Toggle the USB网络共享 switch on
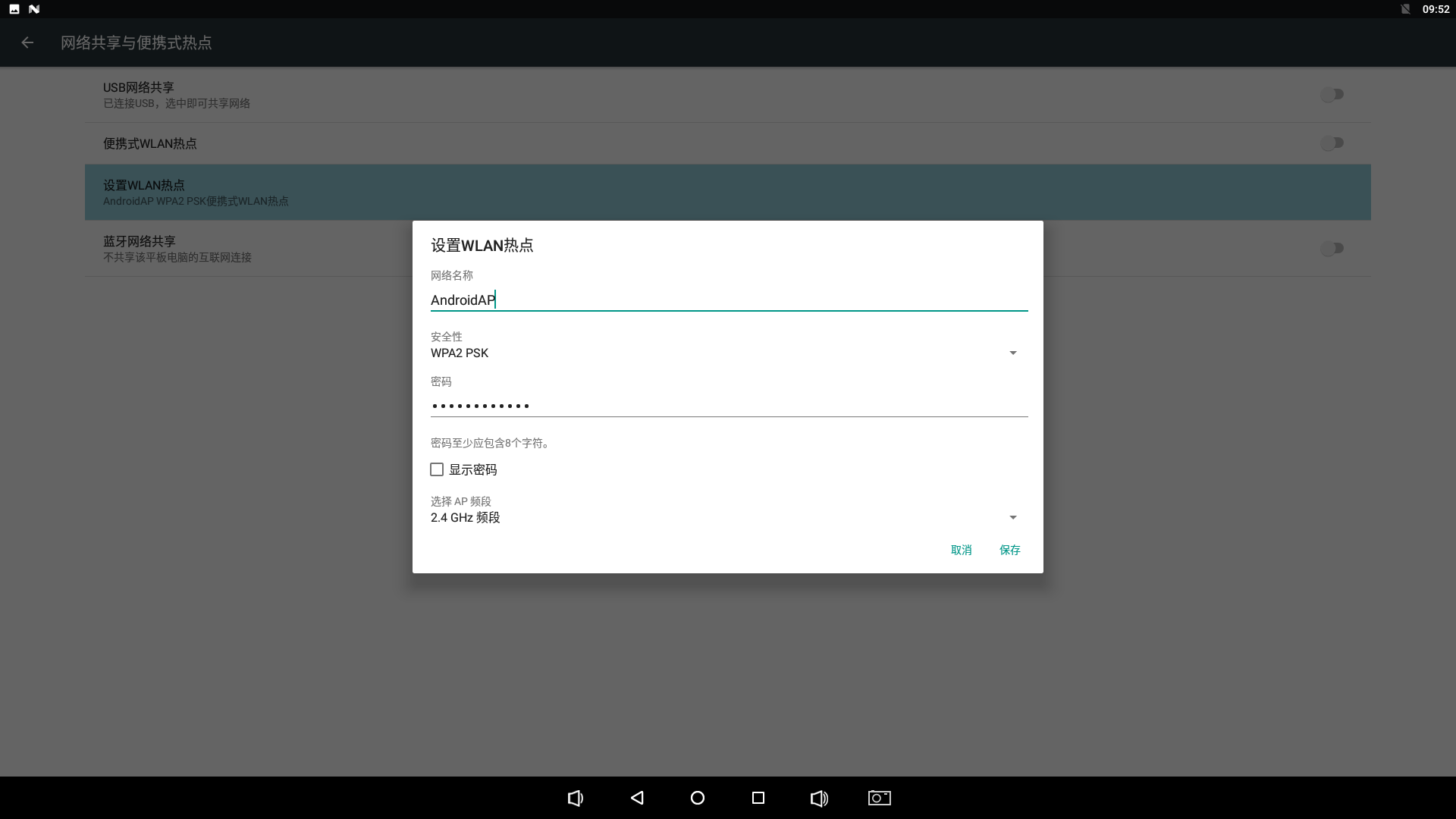 coord(1332,94)
